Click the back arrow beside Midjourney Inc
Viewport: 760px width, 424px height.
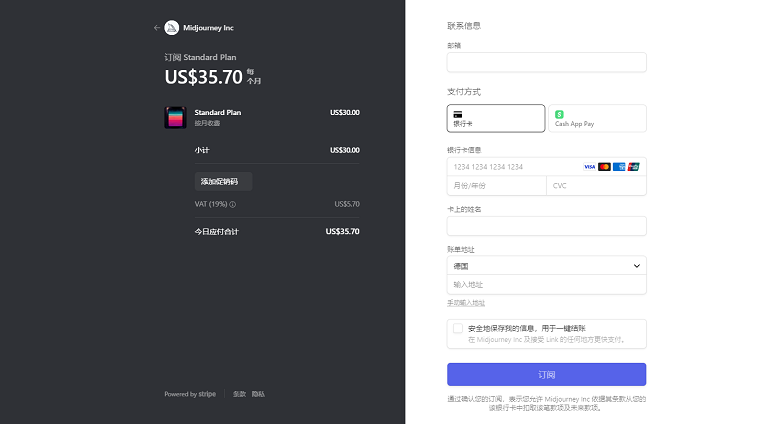[157, 28]
